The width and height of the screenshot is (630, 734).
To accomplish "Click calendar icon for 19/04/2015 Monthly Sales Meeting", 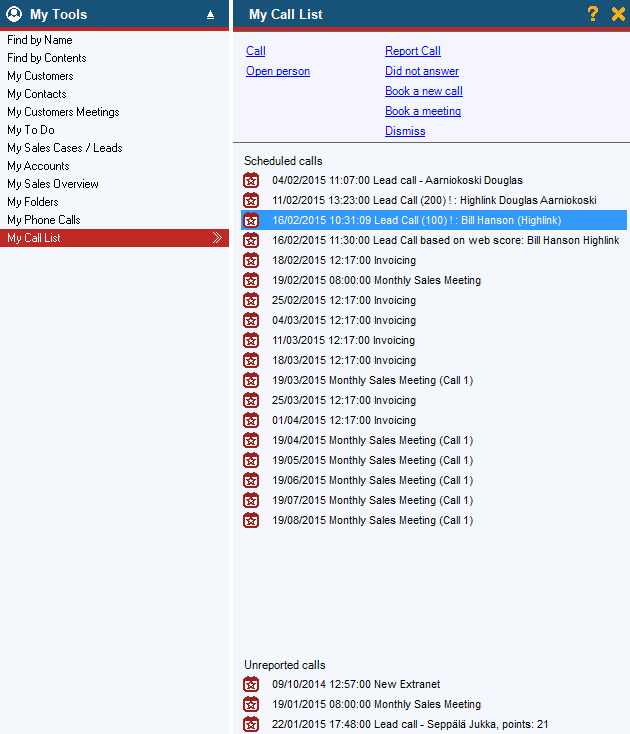I will click(x=251, y=440).
